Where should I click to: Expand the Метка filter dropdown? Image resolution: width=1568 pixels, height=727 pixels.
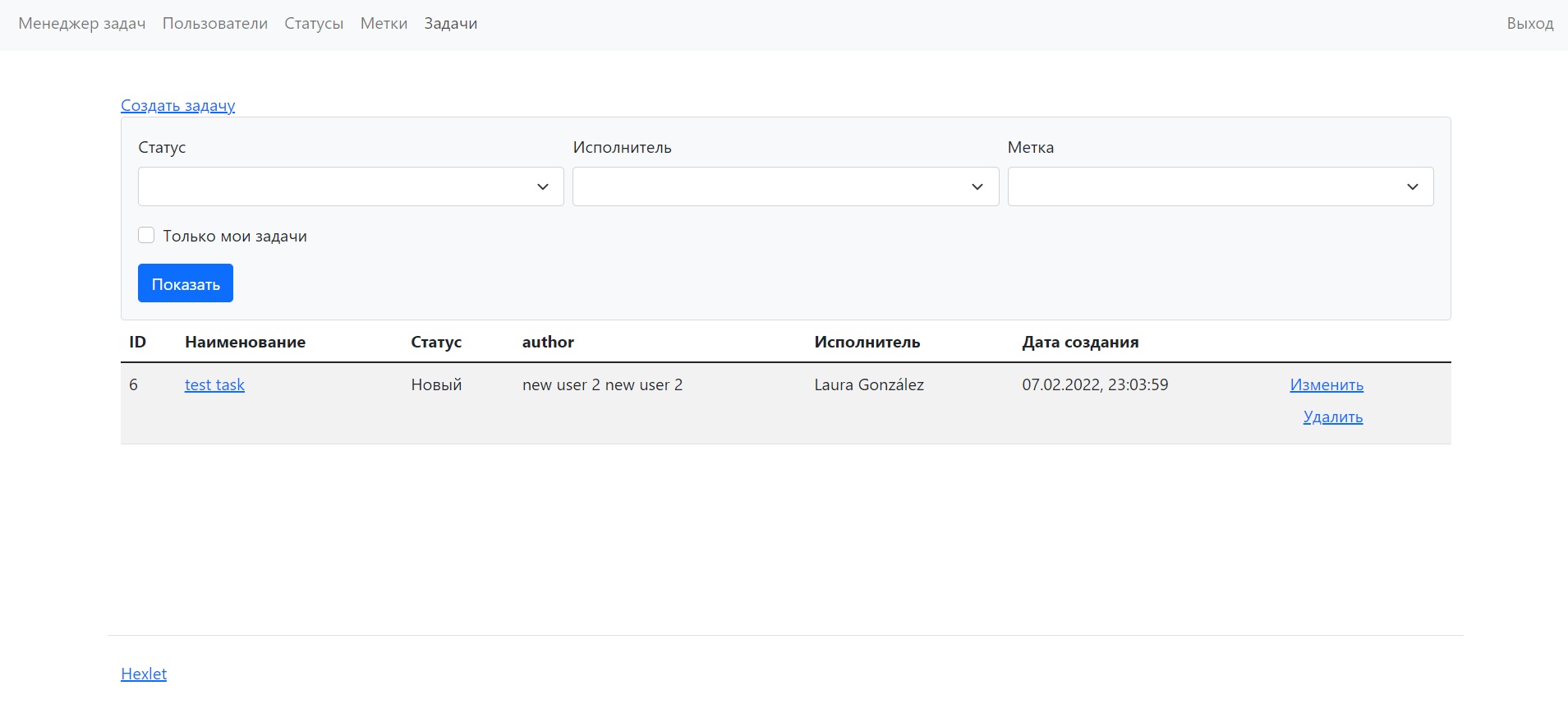coord(1221,186)
